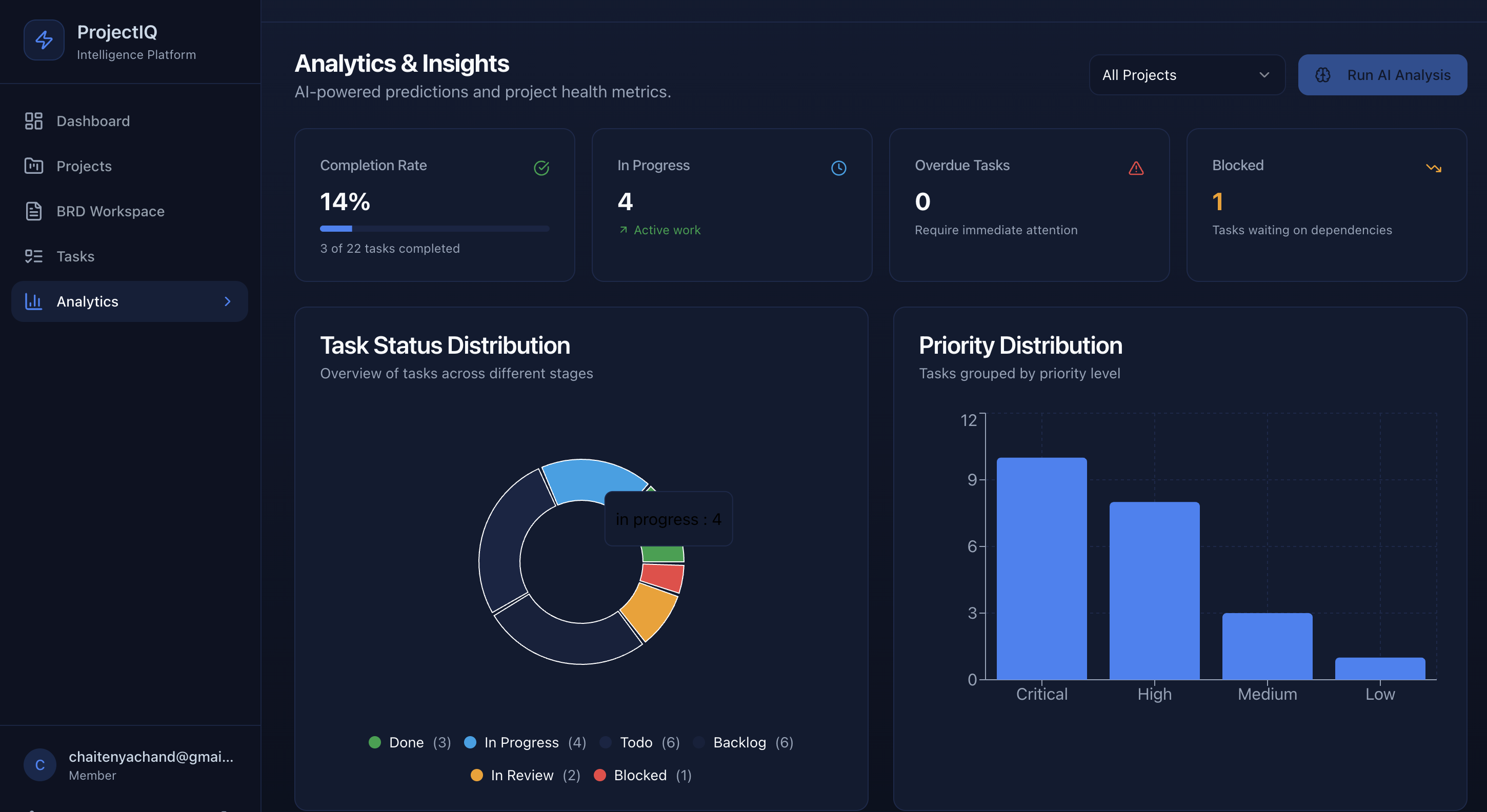Click the Overdue Tasks warning triangle icon

[x=1135, y=168]
